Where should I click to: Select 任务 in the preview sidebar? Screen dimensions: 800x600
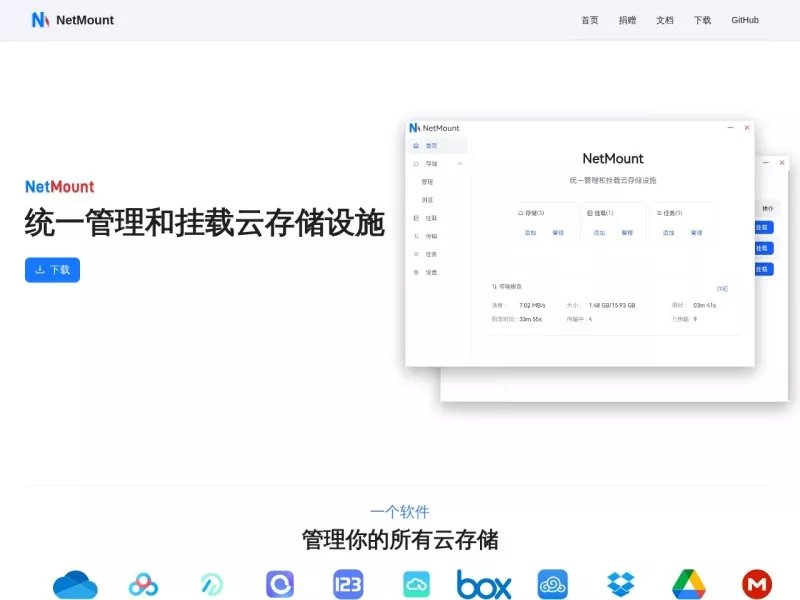[432, 254]
